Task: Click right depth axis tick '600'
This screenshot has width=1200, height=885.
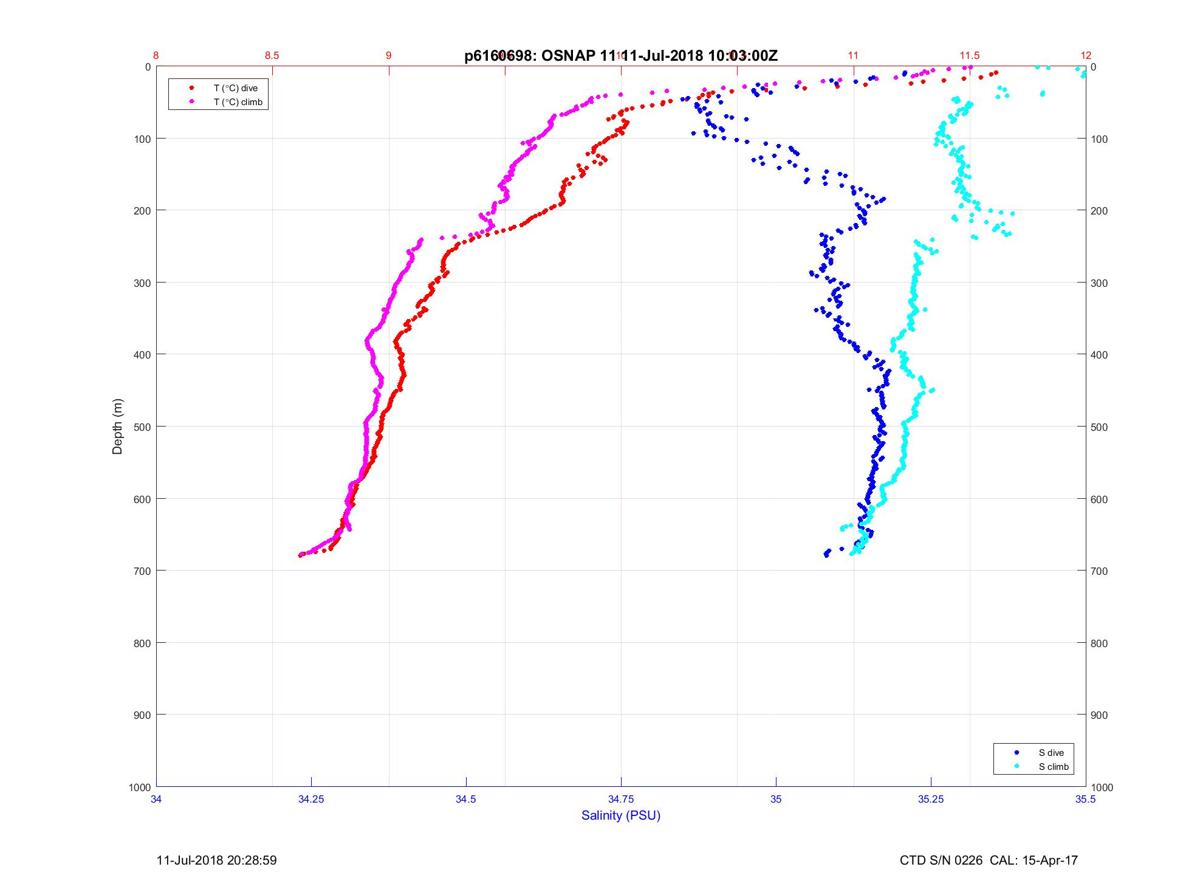Action: tap(1100, 499)
